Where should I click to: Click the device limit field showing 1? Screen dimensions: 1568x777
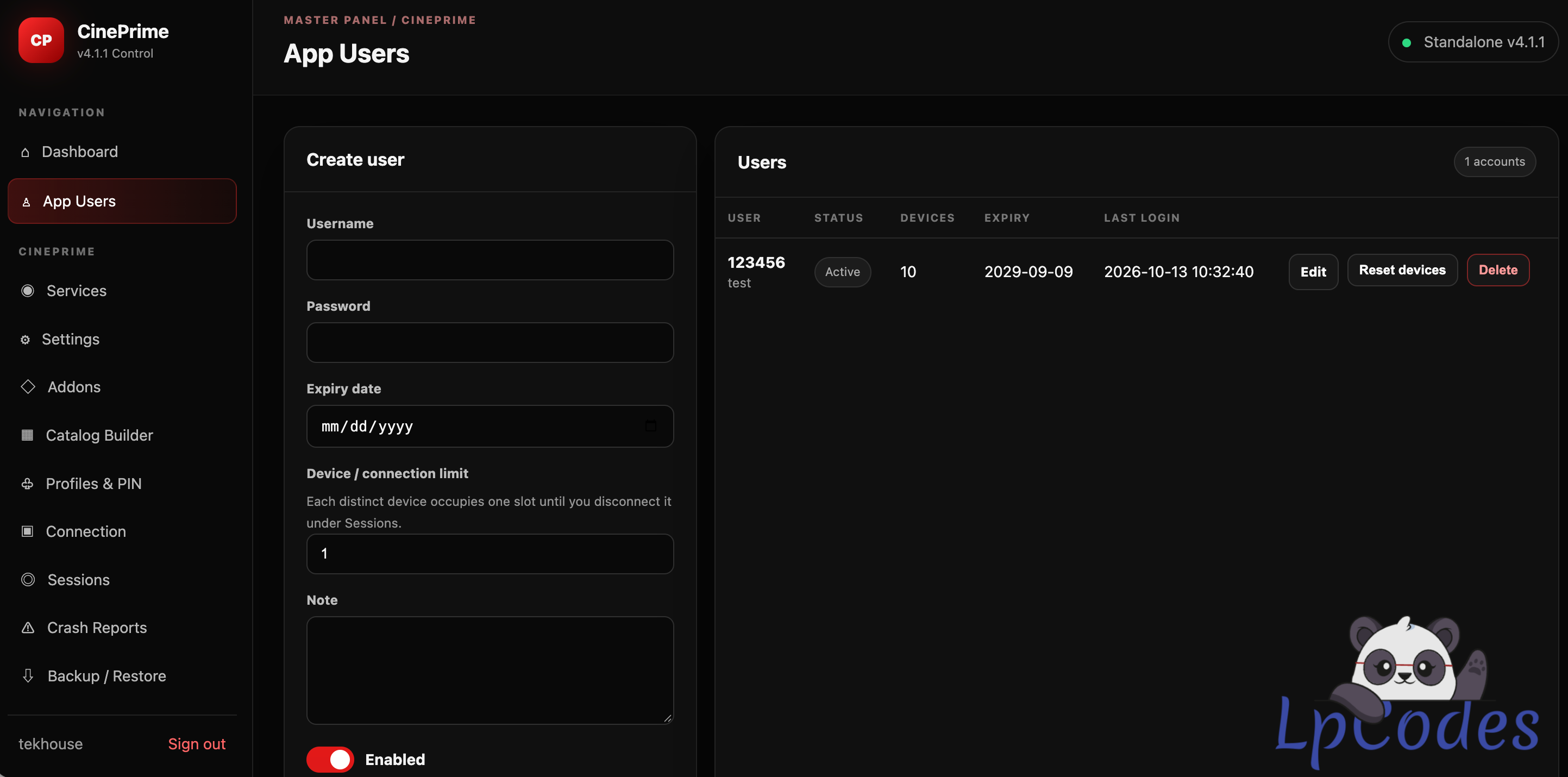(x=490, y=554)
